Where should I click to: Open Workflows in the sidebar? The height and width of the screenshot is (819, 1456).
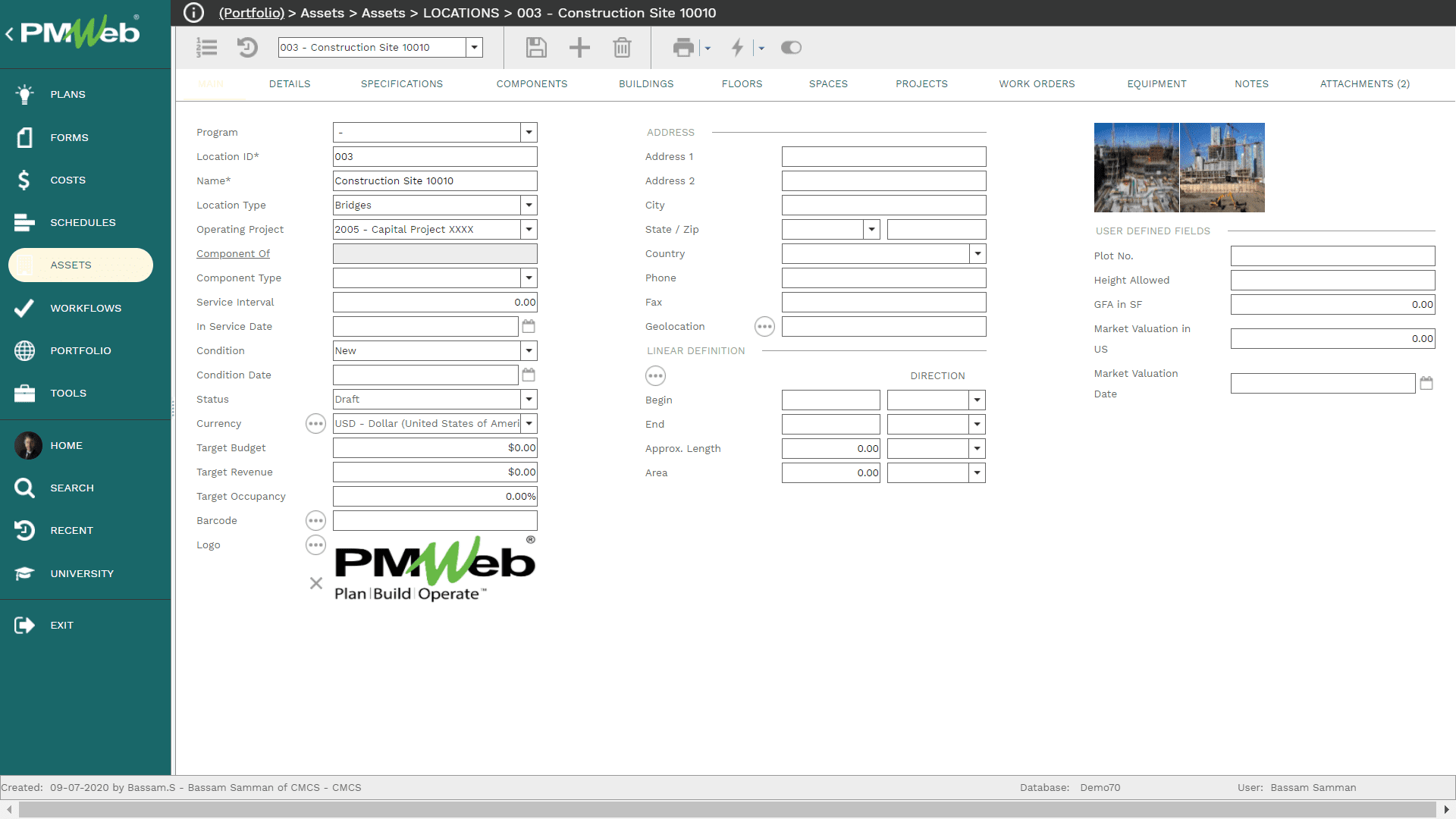coord(86,309)
